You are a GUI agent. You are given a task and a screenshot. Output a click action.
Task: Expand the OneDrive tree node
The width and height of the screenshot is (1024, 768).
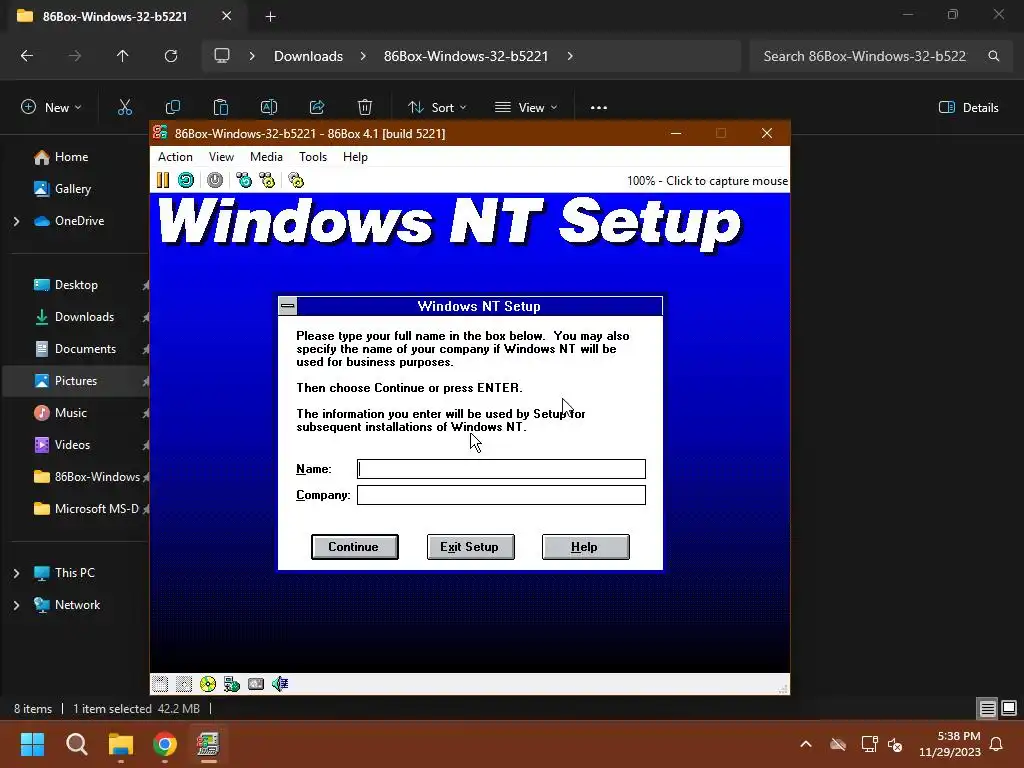pos(16,221)
